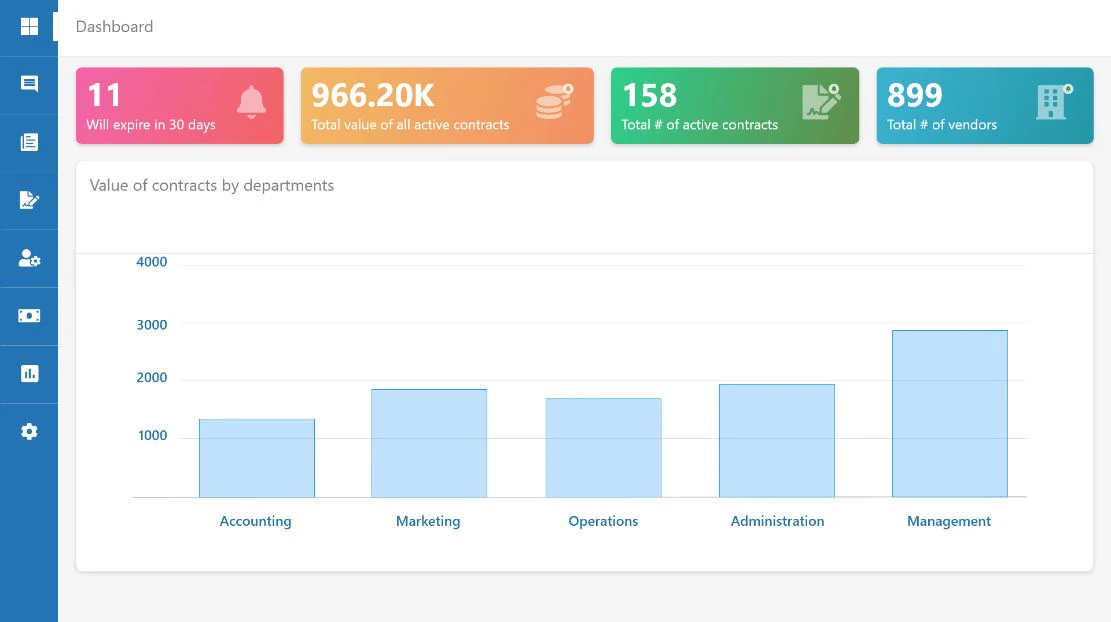The image size is (1111, 622).
Task: Open 'Total value of all active contracts' card
Action: pos(447,106)
